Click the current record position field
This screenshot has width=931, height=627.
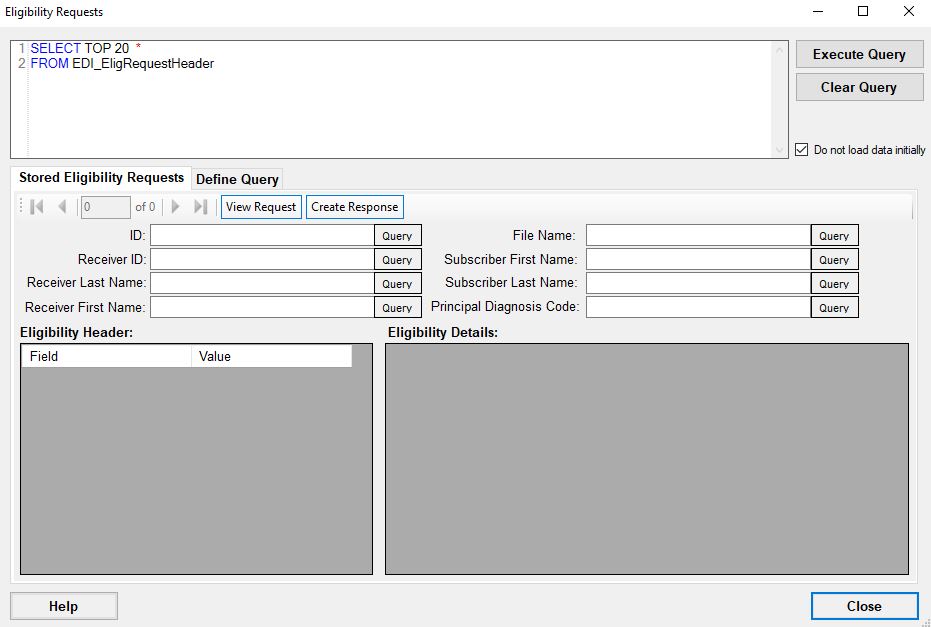(106, 207)
